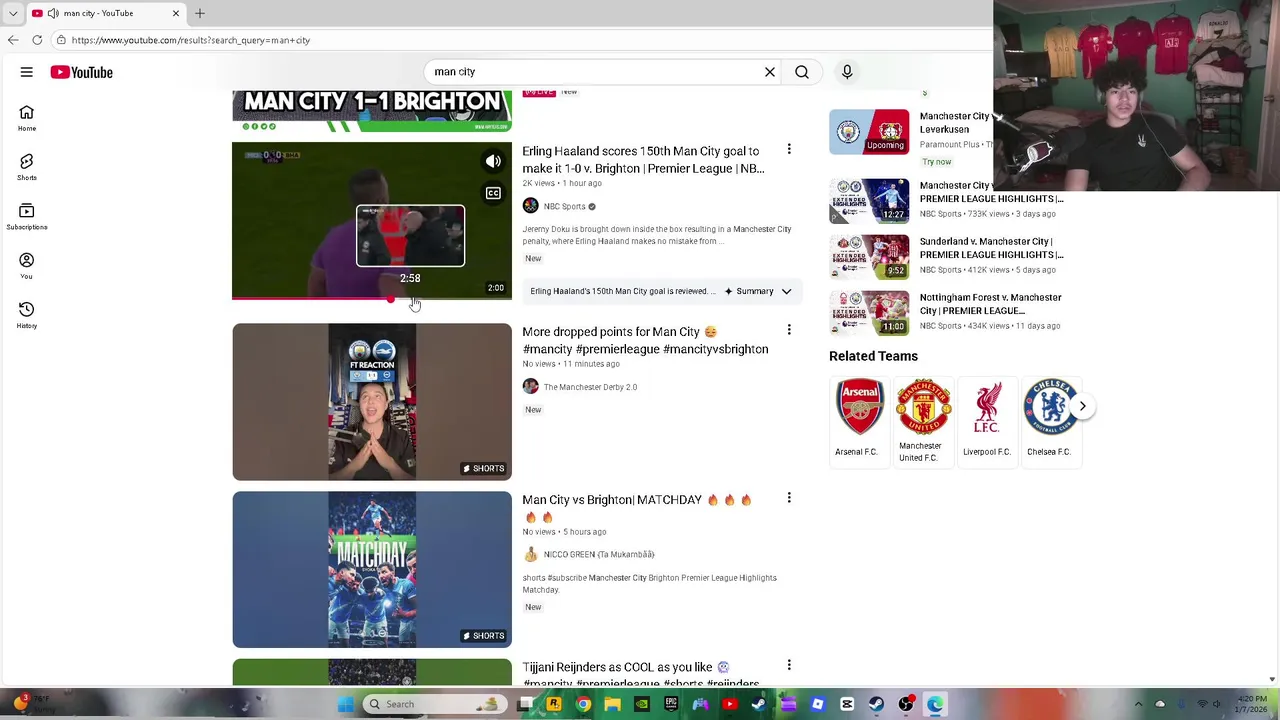This screenshot has width=1280, height=720.
Task: Open the NICCO GREEN channel
Action: [x=599, y=554]
